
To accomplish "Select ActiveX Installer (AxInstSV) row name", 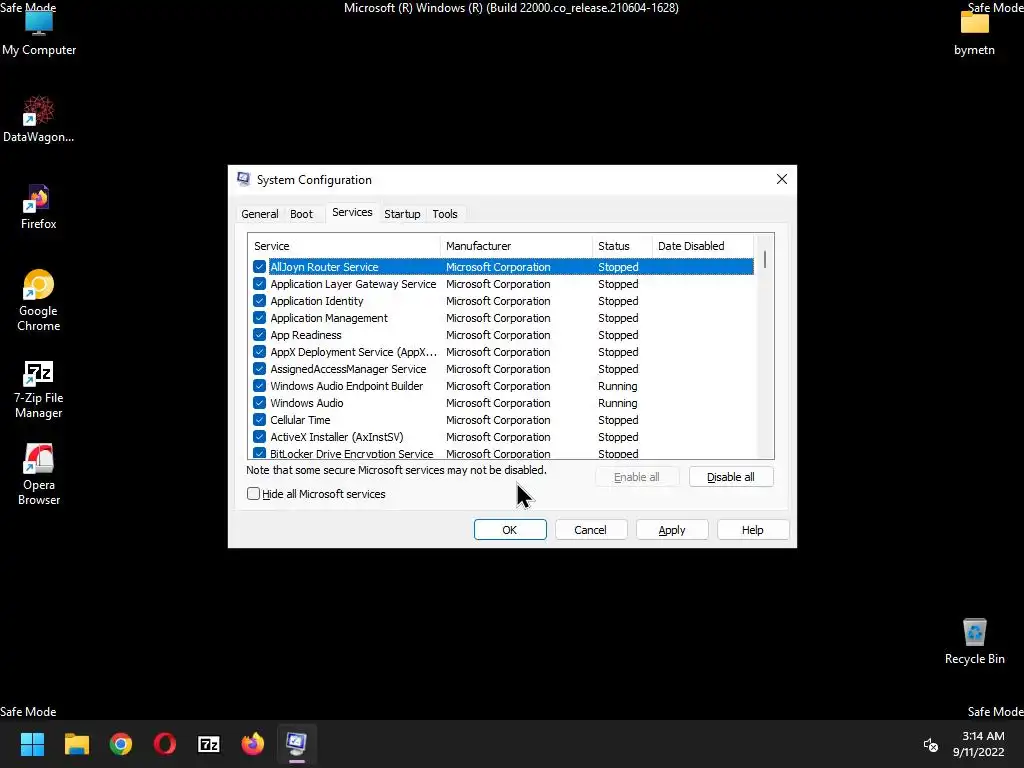I will pos(336,437).
